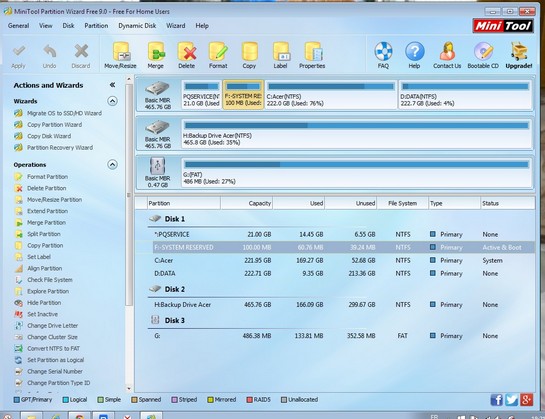Launch Migrate OS to SSD/HD Wizard
The image size is (545, 419).
click(58, 113)
